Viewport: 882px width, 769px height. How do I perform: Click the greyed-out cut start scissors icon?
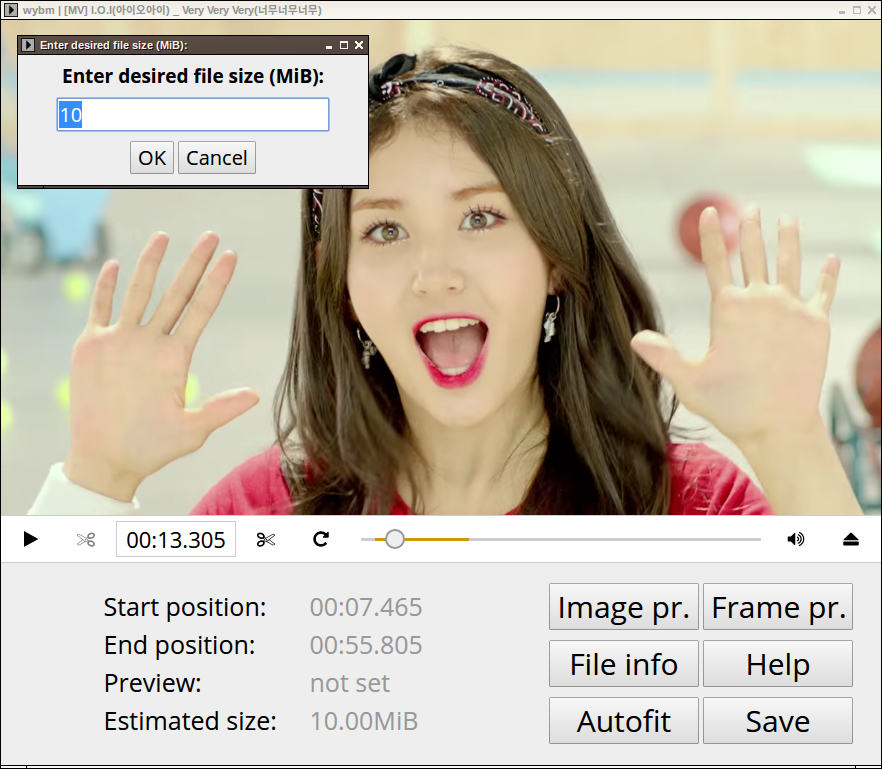tap(86, 539)
